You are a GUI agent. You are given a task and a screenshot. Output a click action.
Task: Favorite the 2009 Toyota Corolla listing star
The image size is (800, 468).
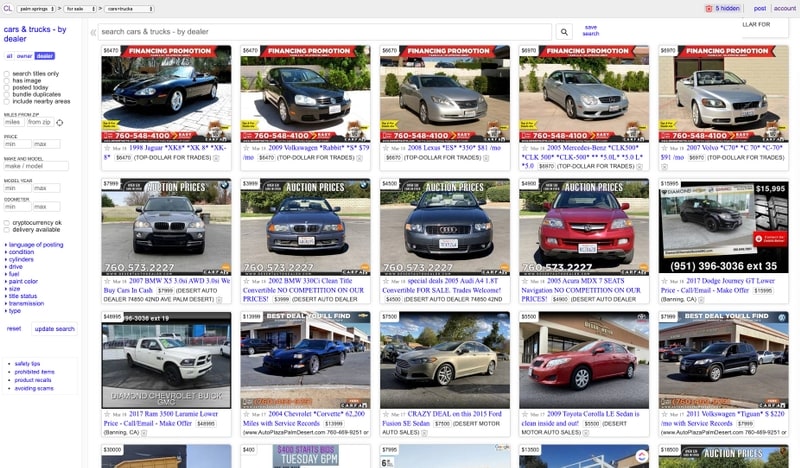pos(525,414)
